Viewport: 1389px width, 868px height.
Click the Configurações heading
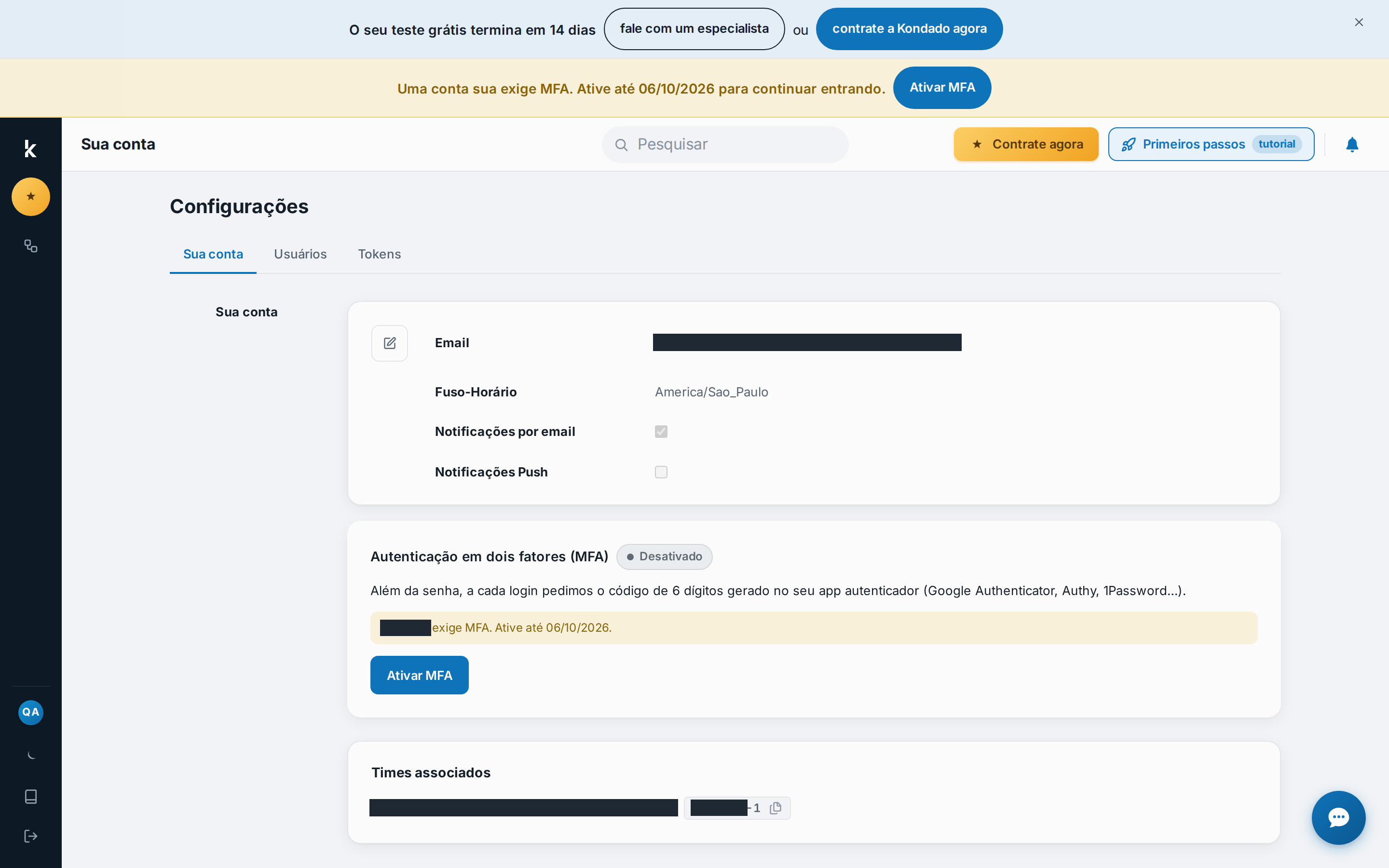click(x=239, y=206)
